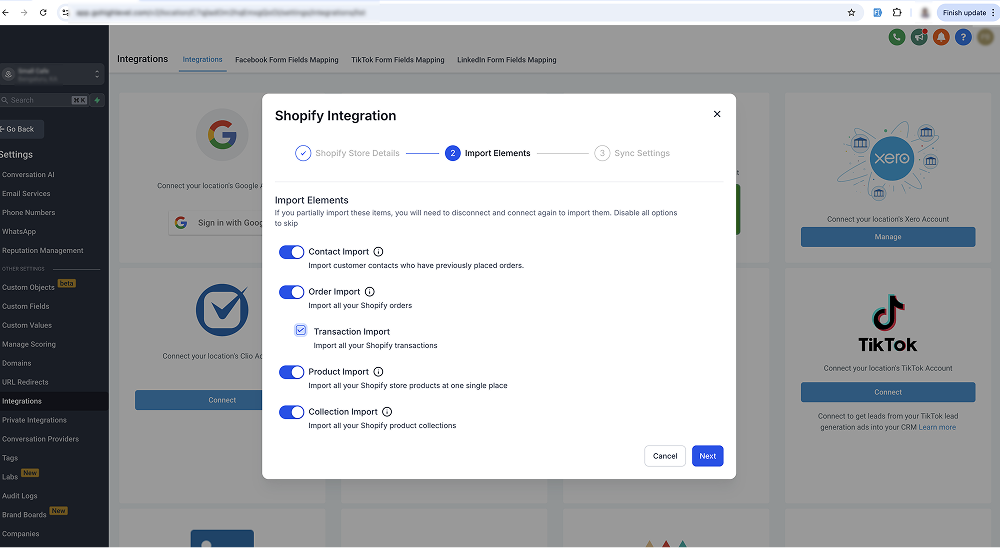Open the notifications bell icon
The height and width of the screenshot is (548, 1000).
click(x=941, y=37)
